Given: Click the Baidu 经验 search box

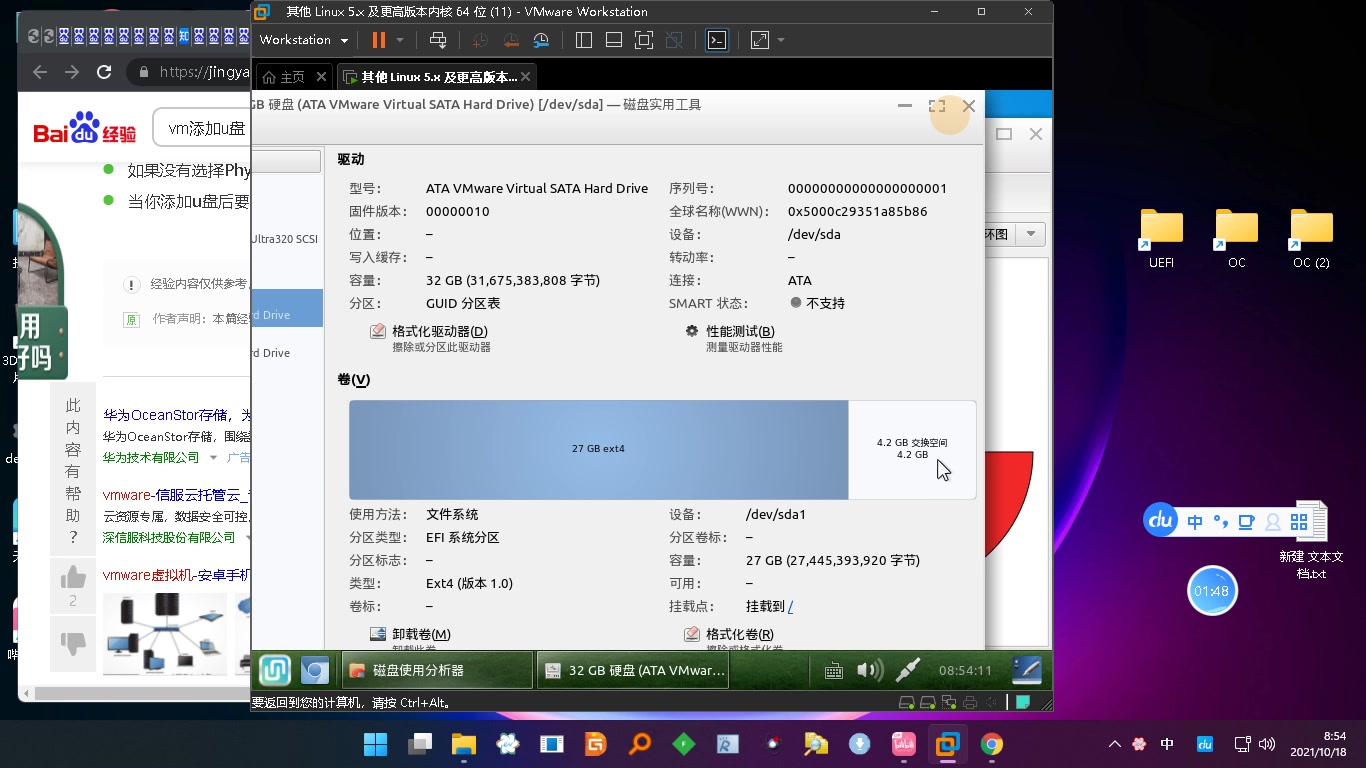Looking at the screenshot, I should 201,128.
